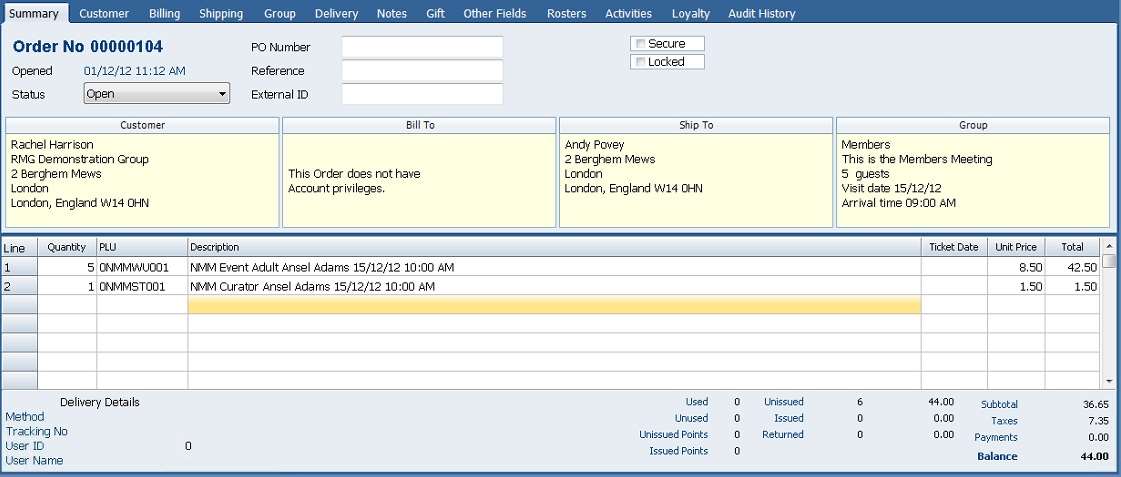Click the highlighted empty Description cell
The width and height of the screenshot is (1121, 477).
554,305
